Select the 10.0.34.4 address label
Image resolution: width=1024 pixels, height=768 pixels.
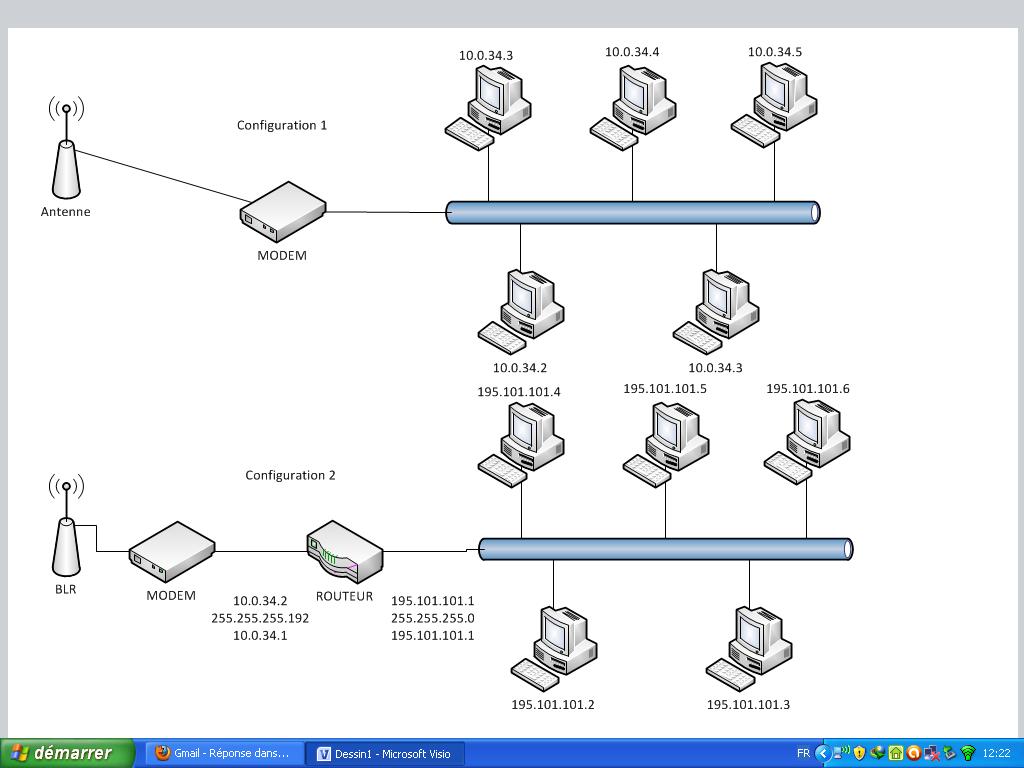632,52
